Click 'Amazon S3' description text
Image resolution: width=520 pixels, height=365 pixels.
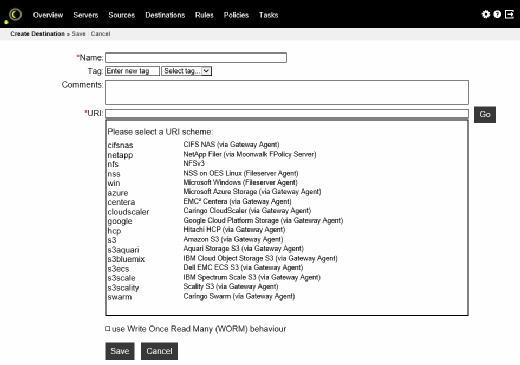pyautogui.click(x=233, y=239)
